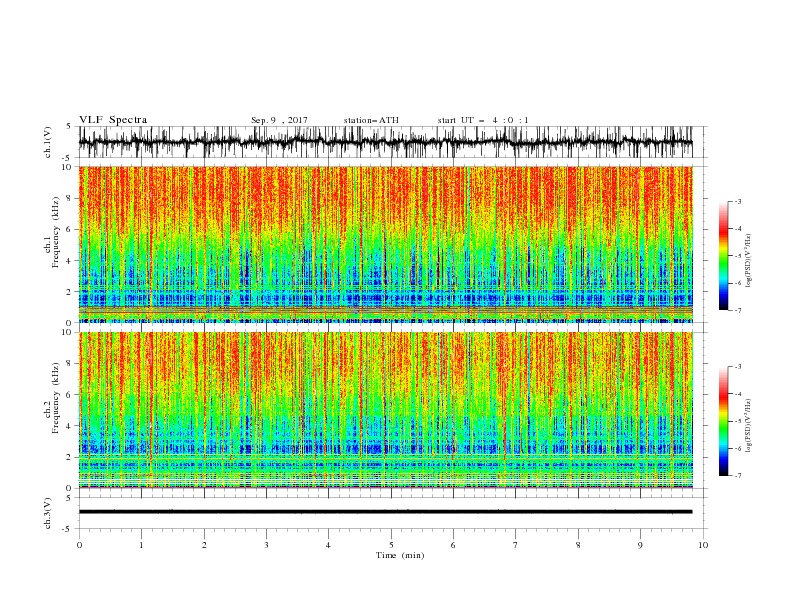Click time axis tick label "1"

tap(141, 545)
